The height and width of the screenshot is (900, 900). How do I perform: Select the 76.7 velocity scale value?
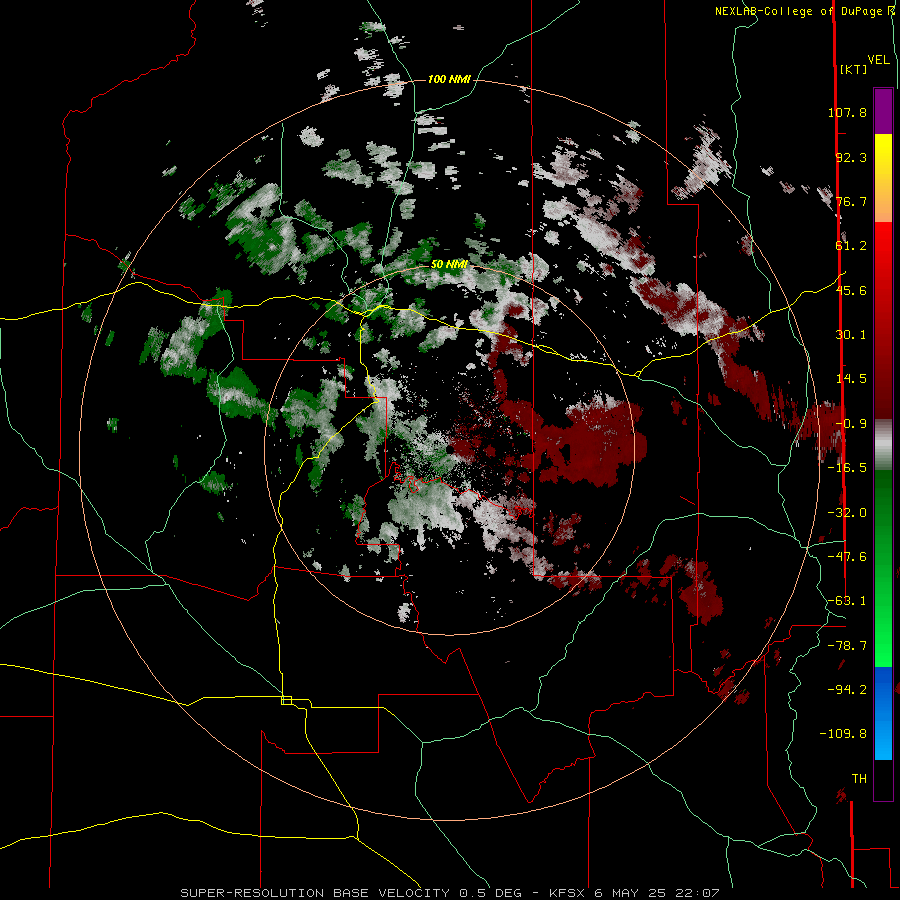pos(851,201)
